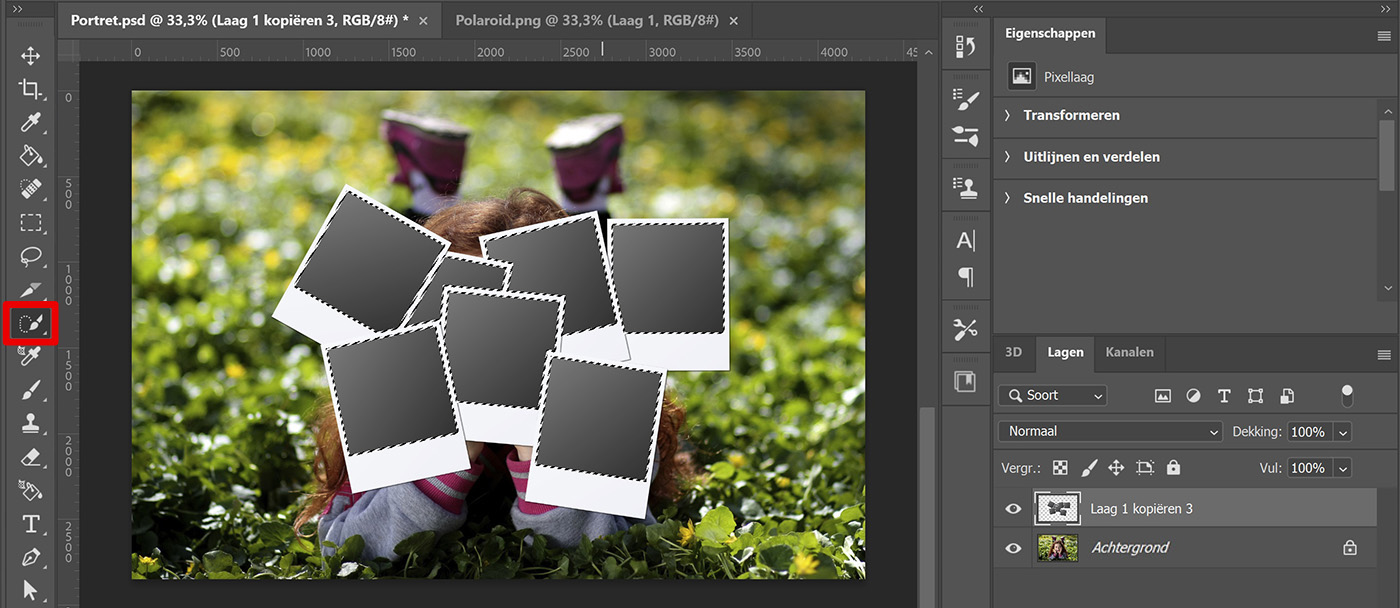Select the Lasso tool
1400x608 pixels.
click(x=30, y=256)
